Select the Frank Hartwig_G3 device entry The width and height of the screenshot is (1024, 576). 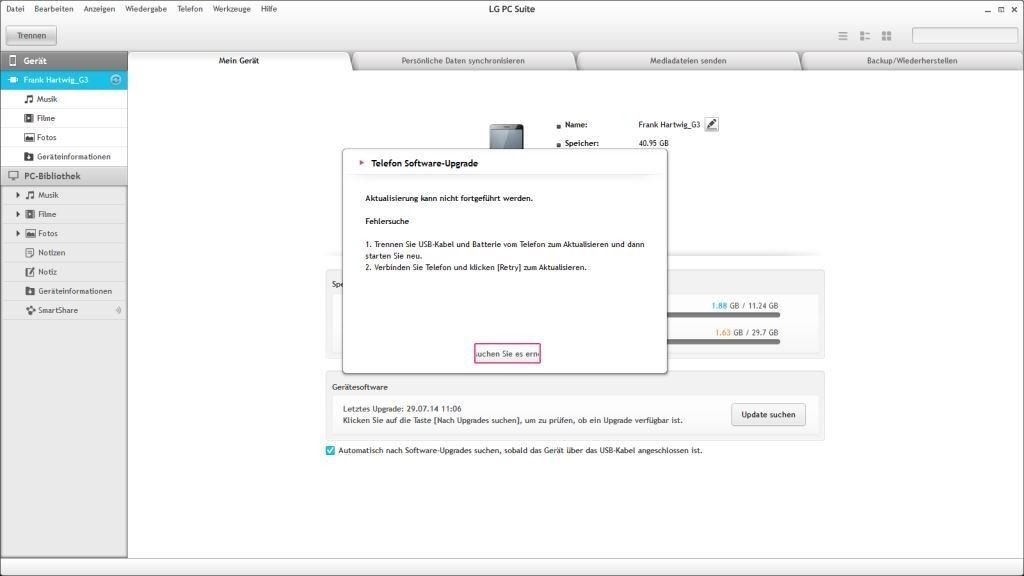64,80
